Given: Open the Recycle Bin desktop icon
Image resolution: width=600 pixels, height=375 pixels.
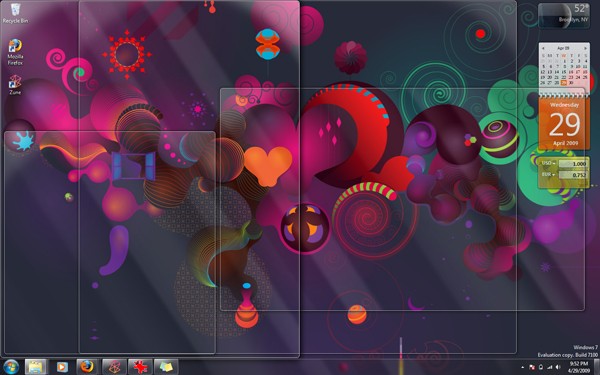Looking at the screenshot, I should 15,13.
